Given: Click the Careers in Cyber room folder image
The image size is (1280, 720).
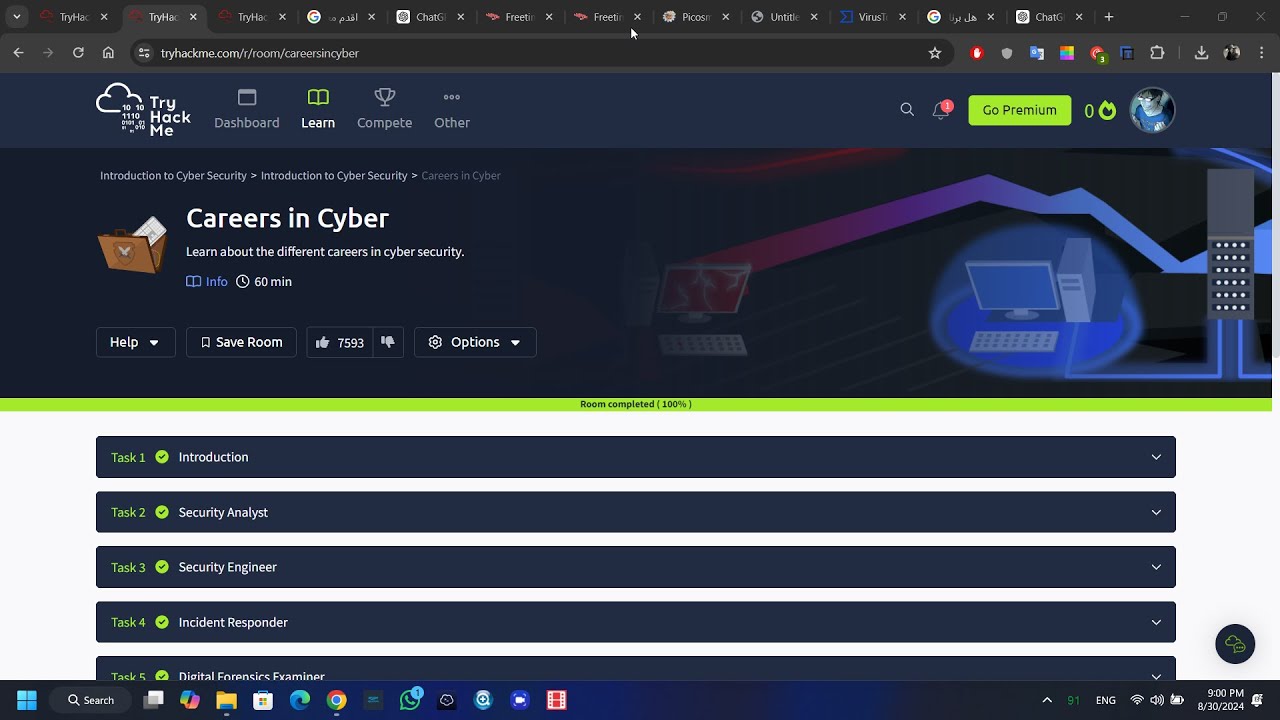Looking at the screenshot, I should pyautogui.click(x=132, y=244).
